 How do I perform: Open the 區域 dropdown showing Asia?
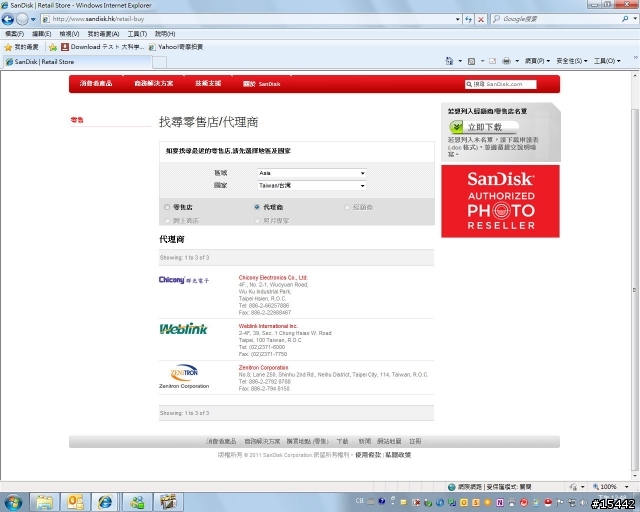pyautogui.click(x=311, y=173)
